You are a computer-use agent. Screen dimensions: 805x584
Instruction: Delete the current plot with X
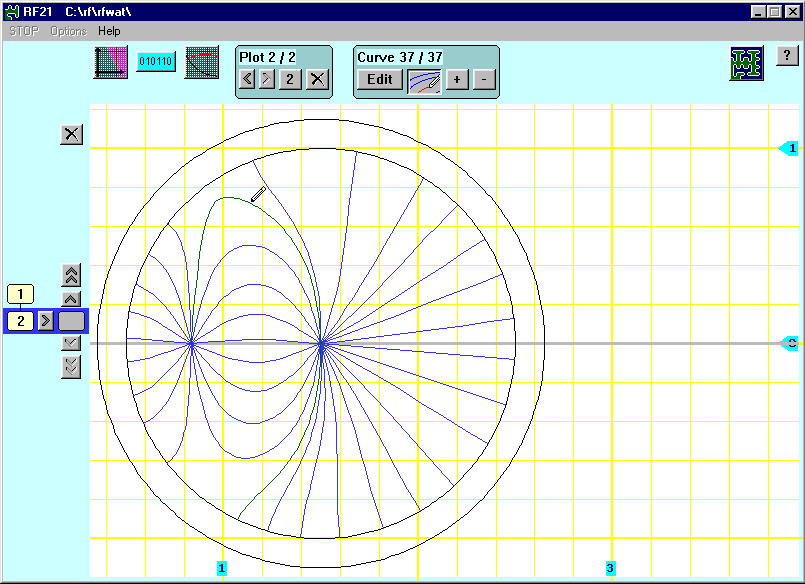pos(318,79)
